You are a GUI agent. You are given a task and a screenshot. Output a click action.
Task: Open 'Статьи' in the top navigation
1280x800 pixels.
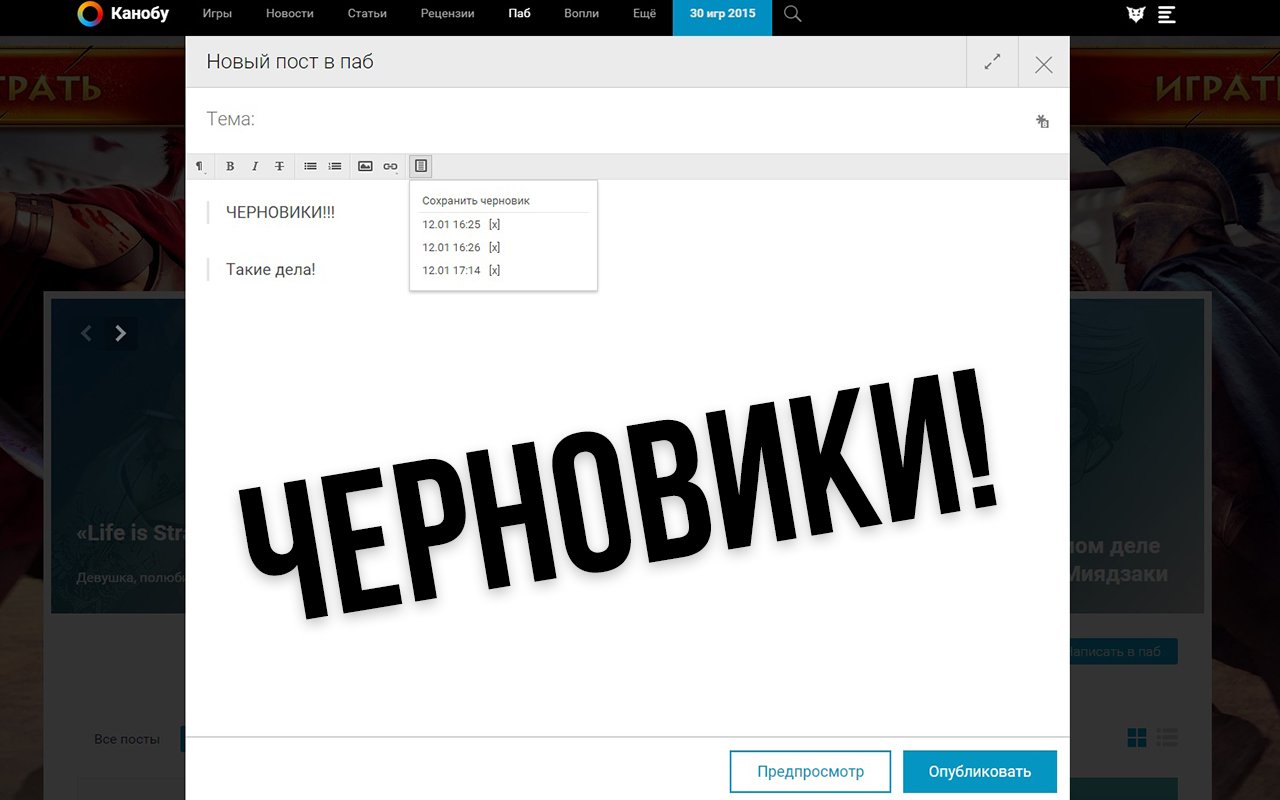(367, 14)
